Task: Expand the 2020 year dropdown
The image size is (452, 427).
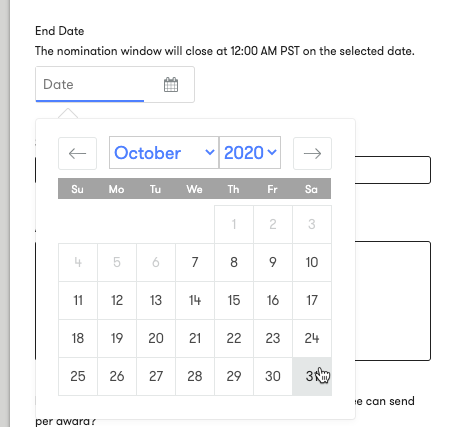Action: click(250, 153)
